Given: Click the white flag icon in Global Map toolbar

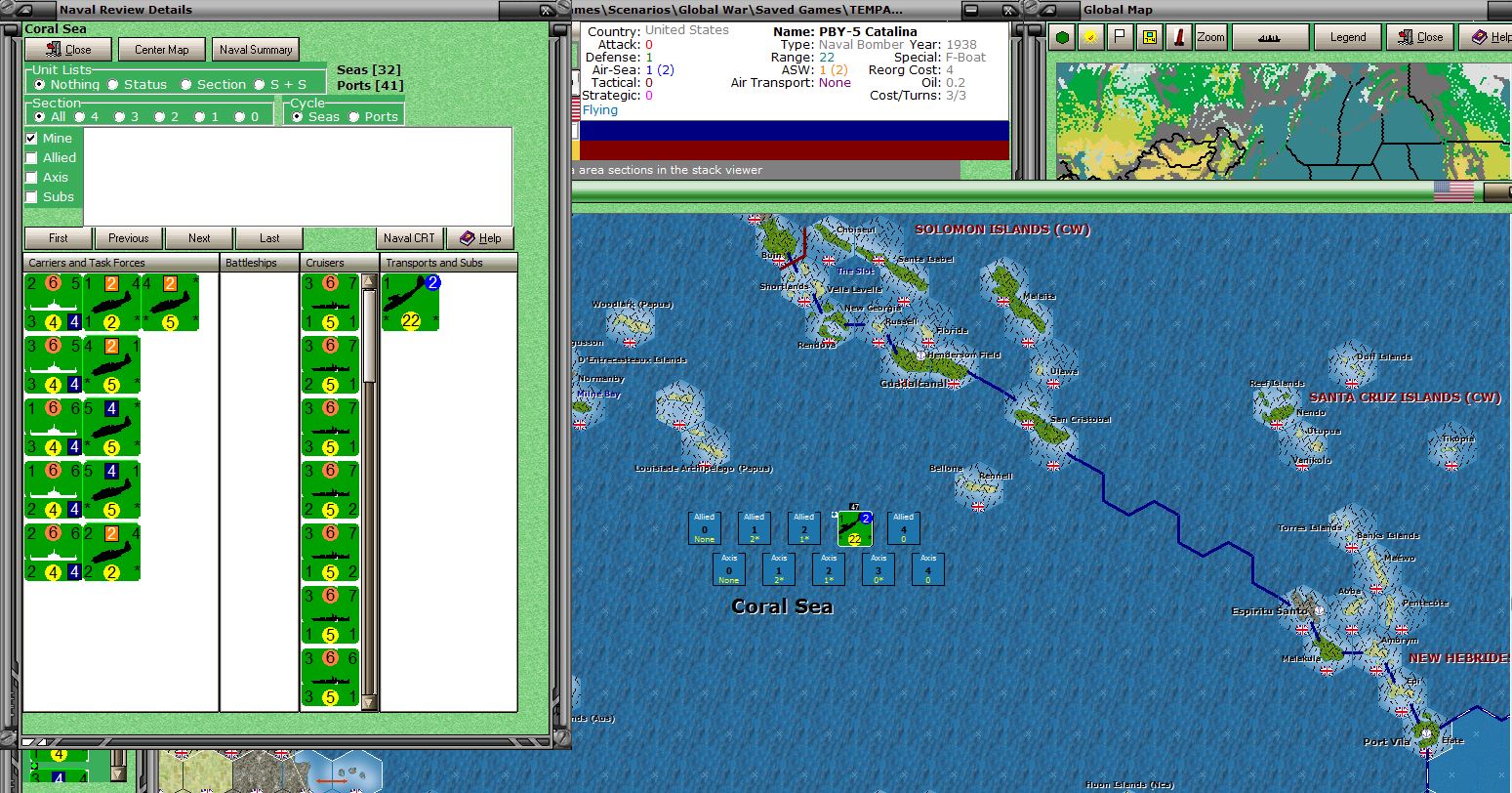Looking at the screenshot, I should (1121, 37).
